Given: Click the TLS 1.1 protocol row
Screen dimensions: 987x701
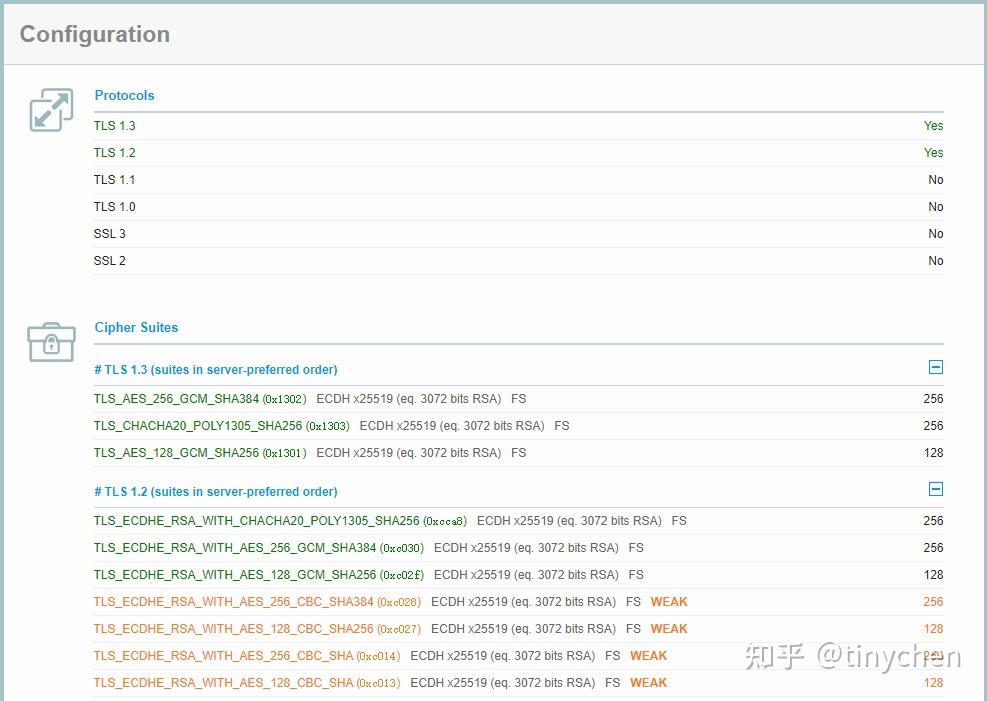Looking at the screenshot, I should [x=115, y=179].
